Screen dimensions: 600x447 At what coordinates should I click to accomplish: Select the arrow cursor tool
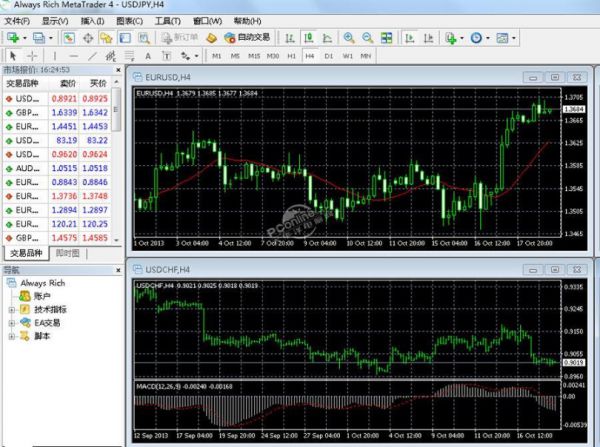point(12,56)
